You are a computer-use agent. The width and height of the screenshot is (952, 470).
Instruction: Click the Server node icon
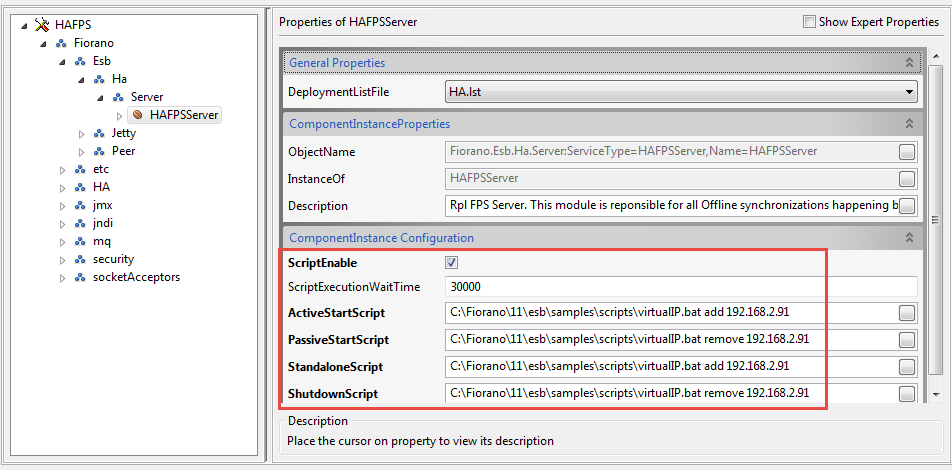pyautogui.click(x=118, y=97)
